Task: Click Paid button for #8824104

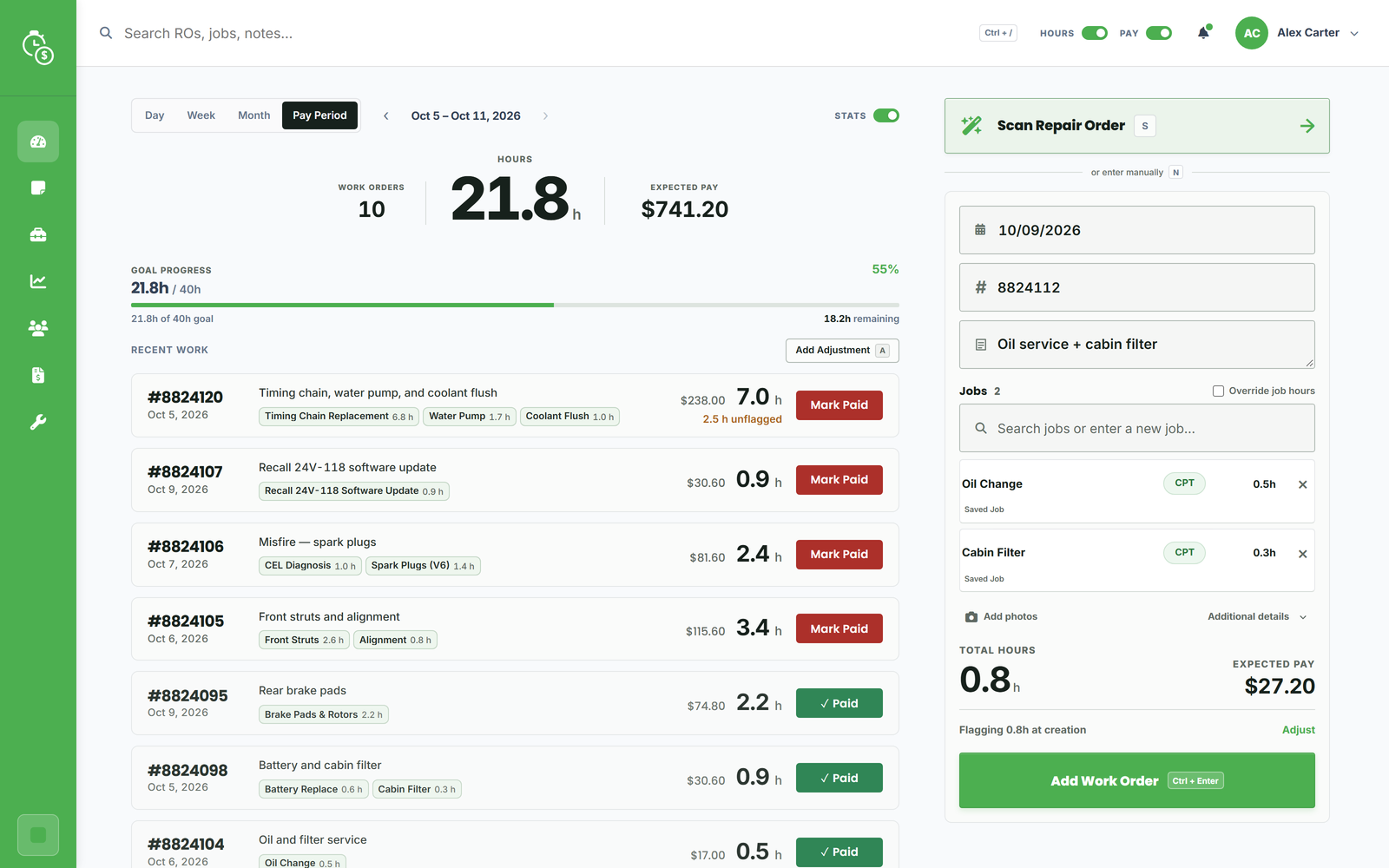Action: point(839,852)
